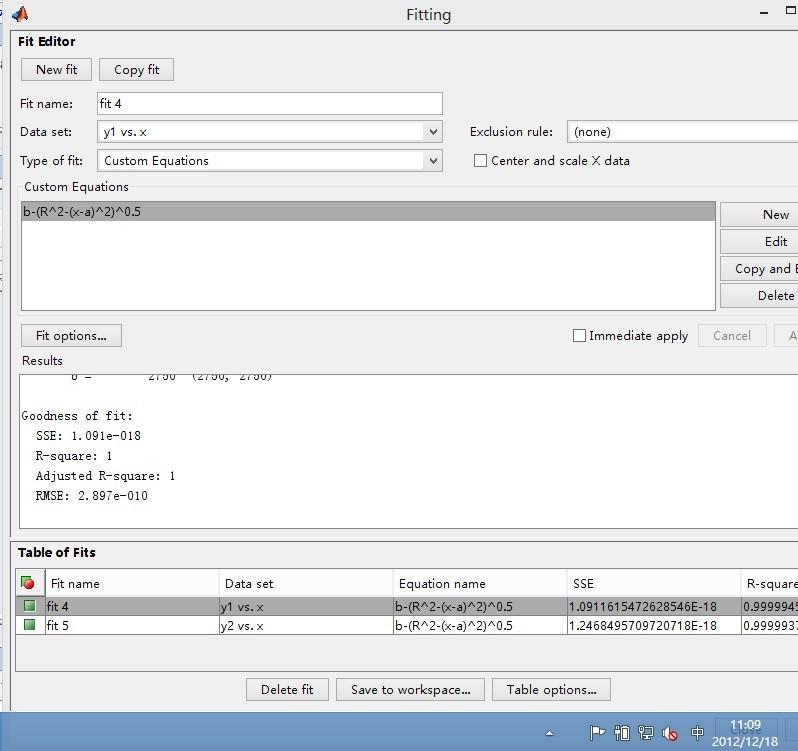Open Fit options dialog
The width and height of the screenshot is (798, 751).
click(71, 336)
